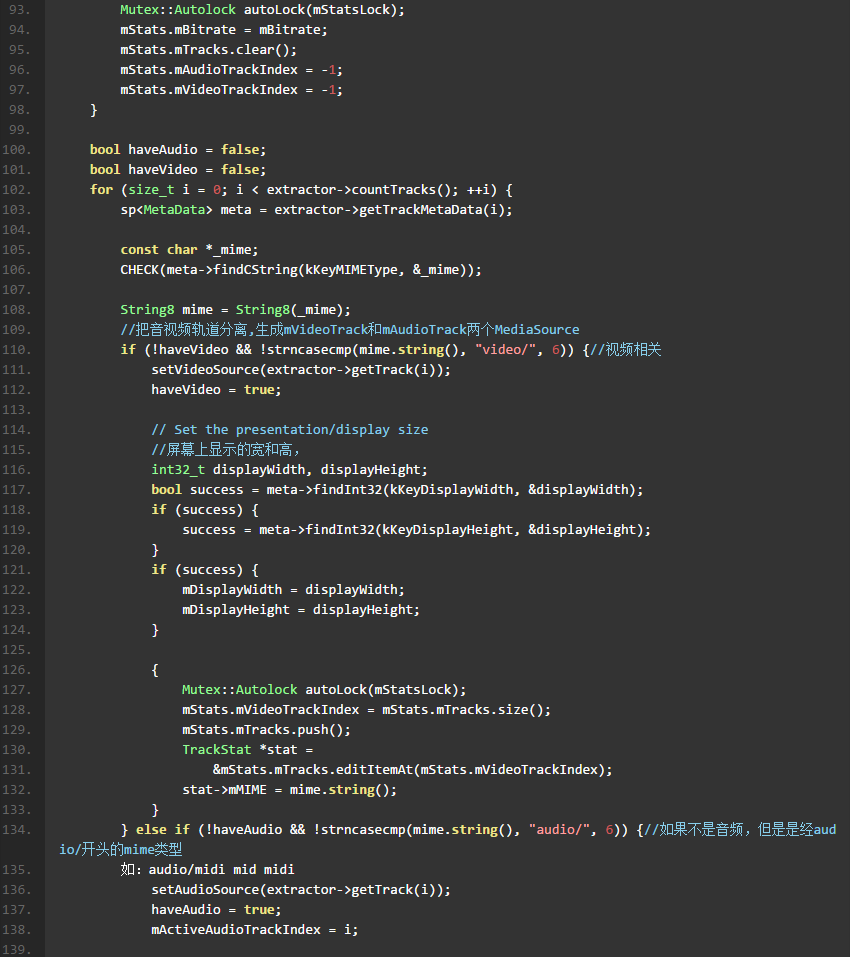850x957 pixels.
Task: Click 'bool haveAudio = false' declaration
Action: point(178,150)
